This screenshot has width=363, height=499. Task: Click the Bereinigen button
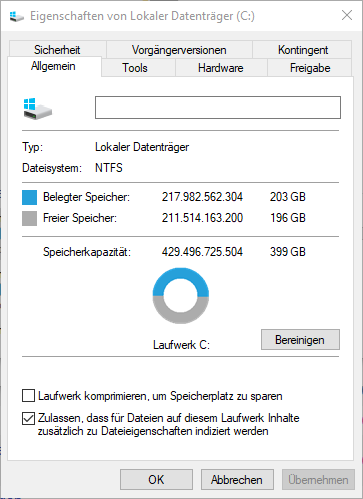click(300, 340)
